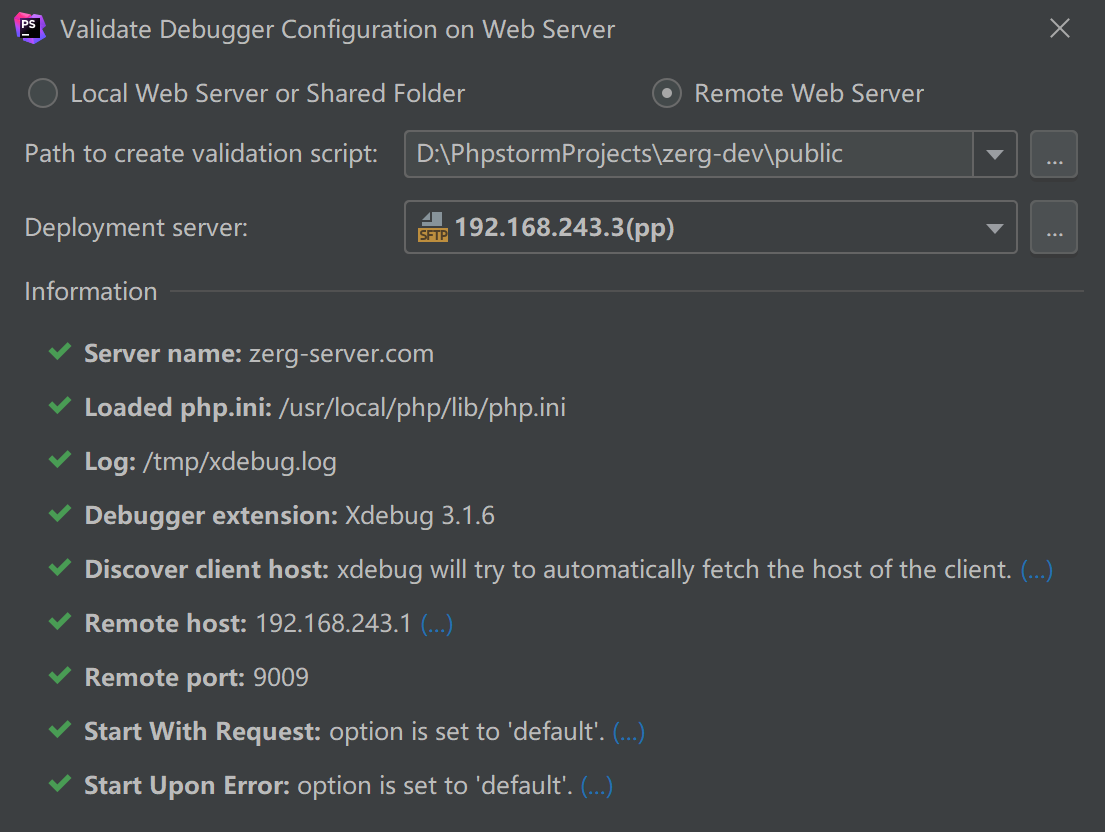Screen dimensions: 1105x832
Task: Select Local Web Server or Shared Folder option
Action: coord(42,94)
